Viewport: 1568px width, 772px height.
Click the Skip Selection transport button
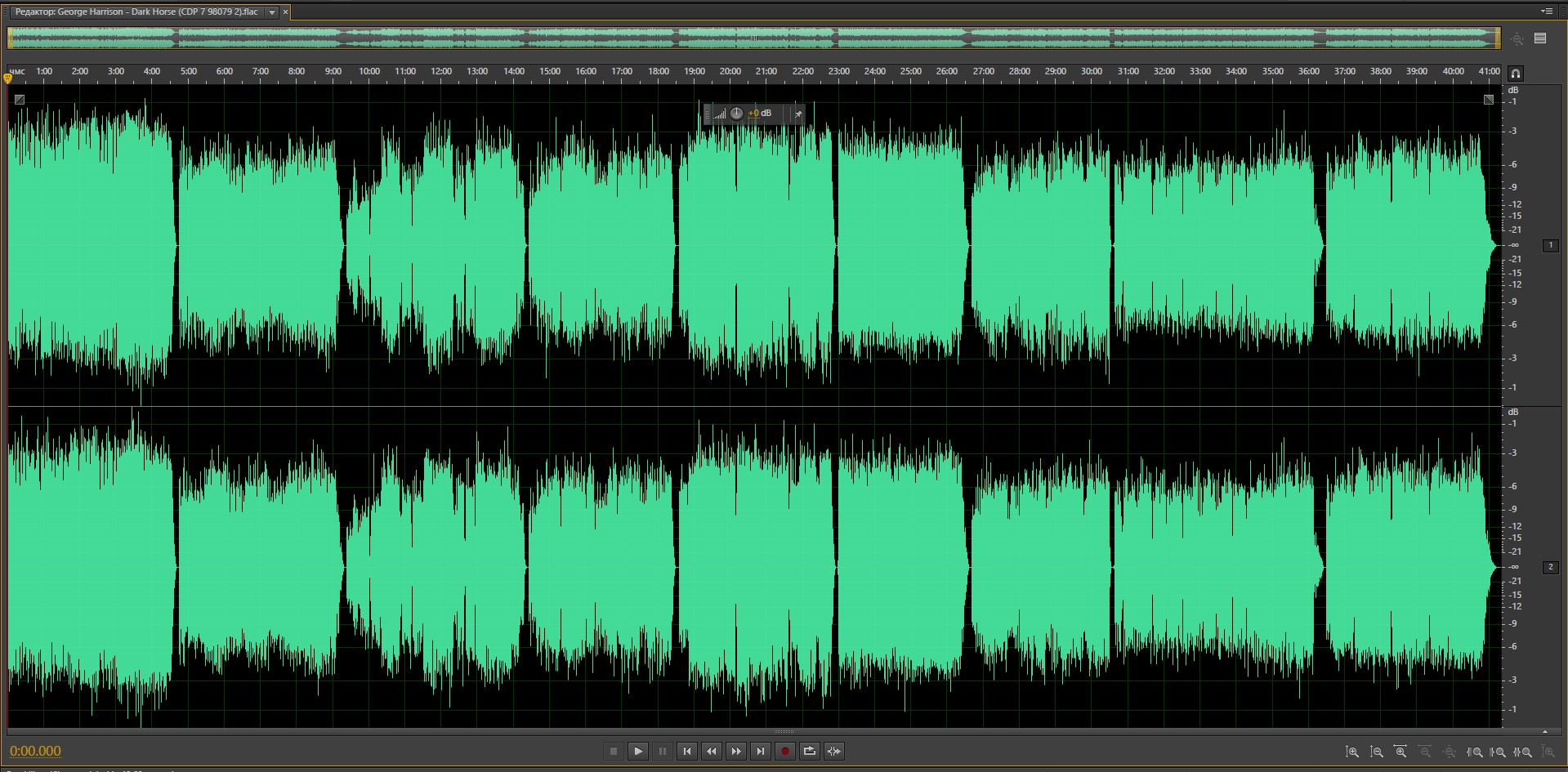[x=834, y=752]
